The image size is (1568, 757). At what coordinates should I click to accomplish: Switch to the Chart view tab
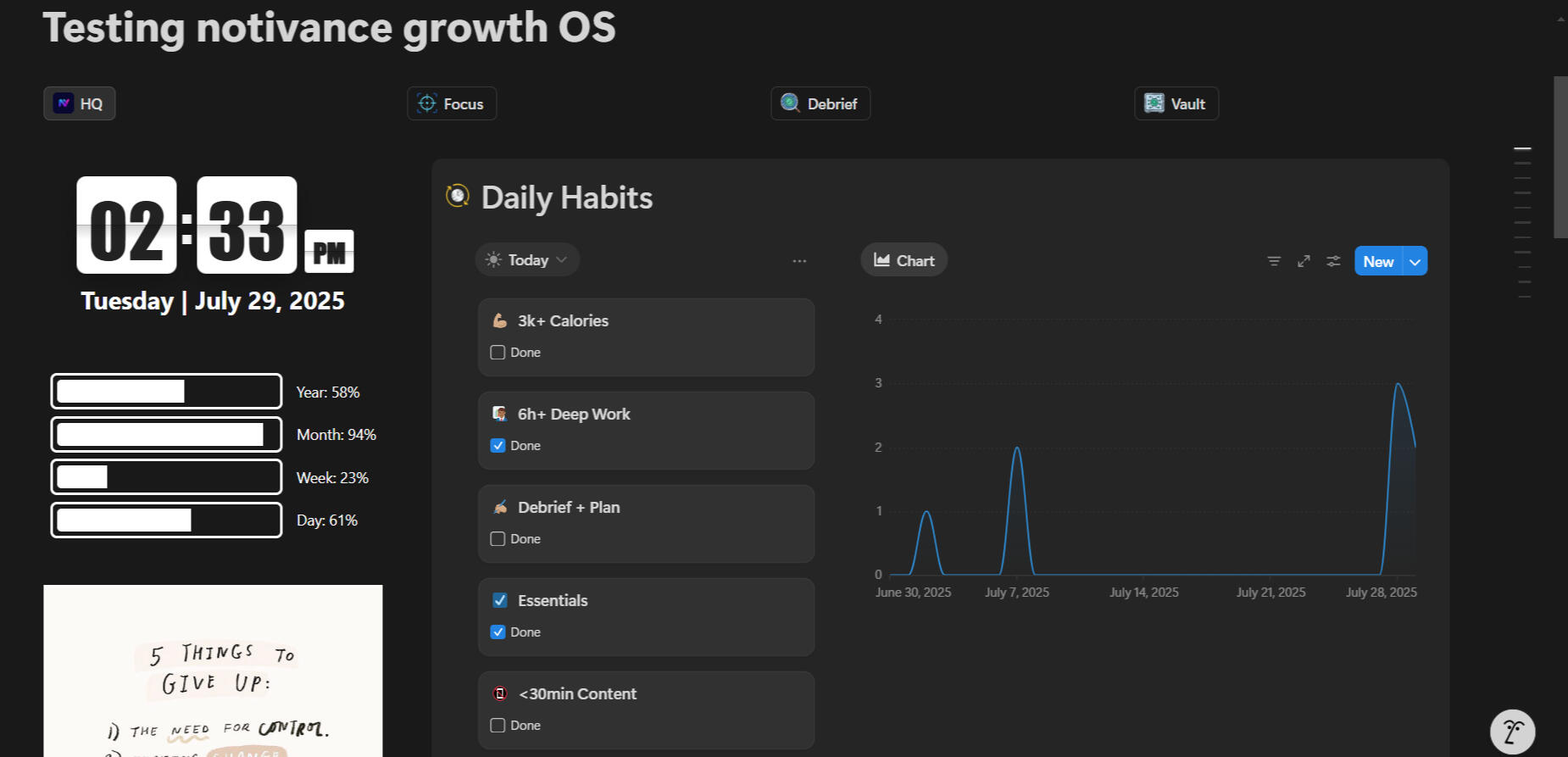pos(904,260)
